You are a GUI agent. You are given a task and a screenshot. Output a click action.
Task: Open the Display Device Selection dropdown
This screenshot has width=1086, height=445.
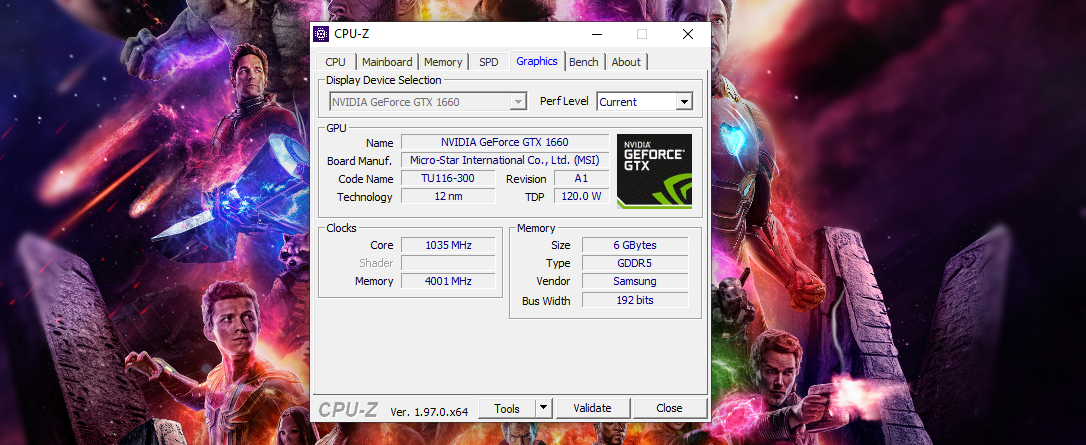(427, 102)
